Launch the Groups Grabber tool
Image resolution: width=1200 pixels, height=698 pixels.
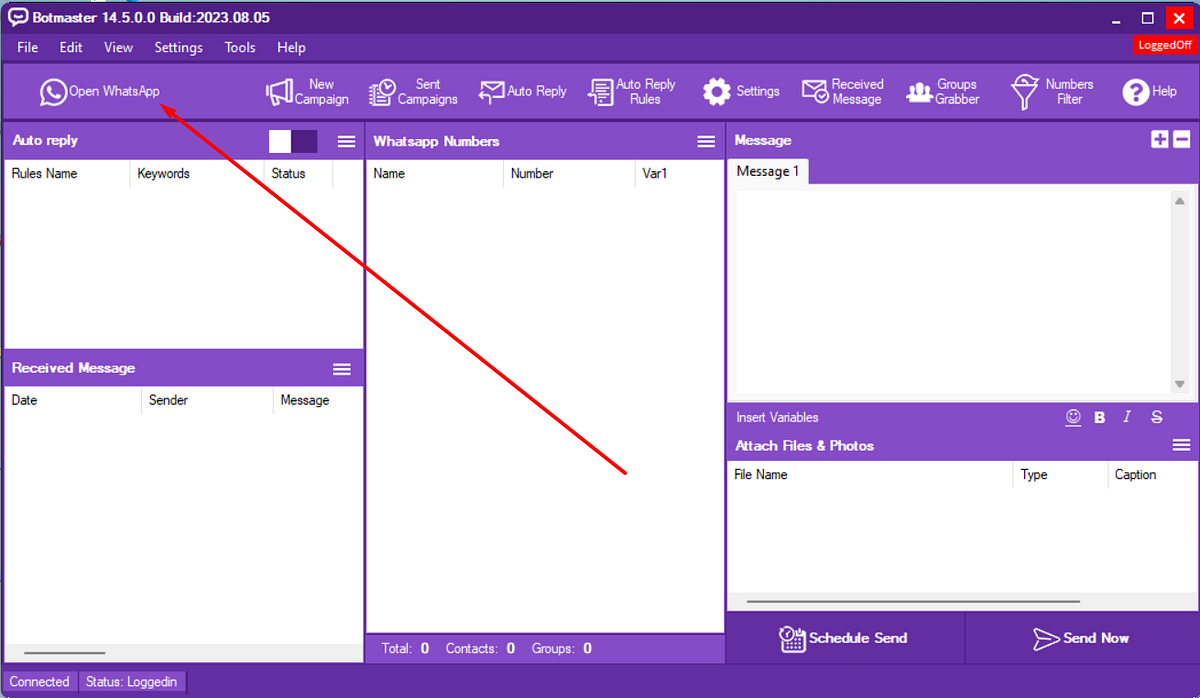click(943, 91)
